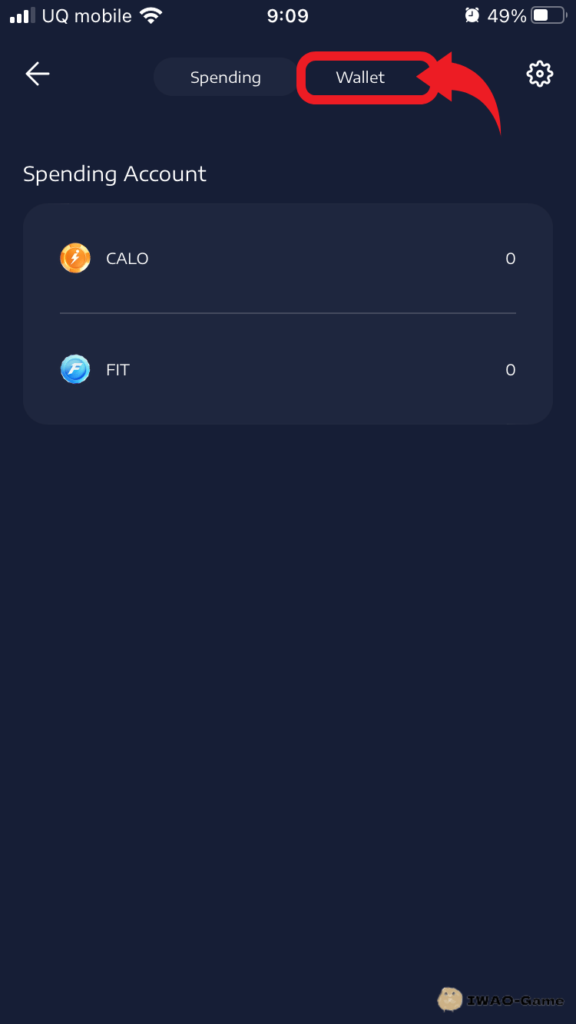
Task: Tap the UQ mobile carrier label
Action: (87, 16)
